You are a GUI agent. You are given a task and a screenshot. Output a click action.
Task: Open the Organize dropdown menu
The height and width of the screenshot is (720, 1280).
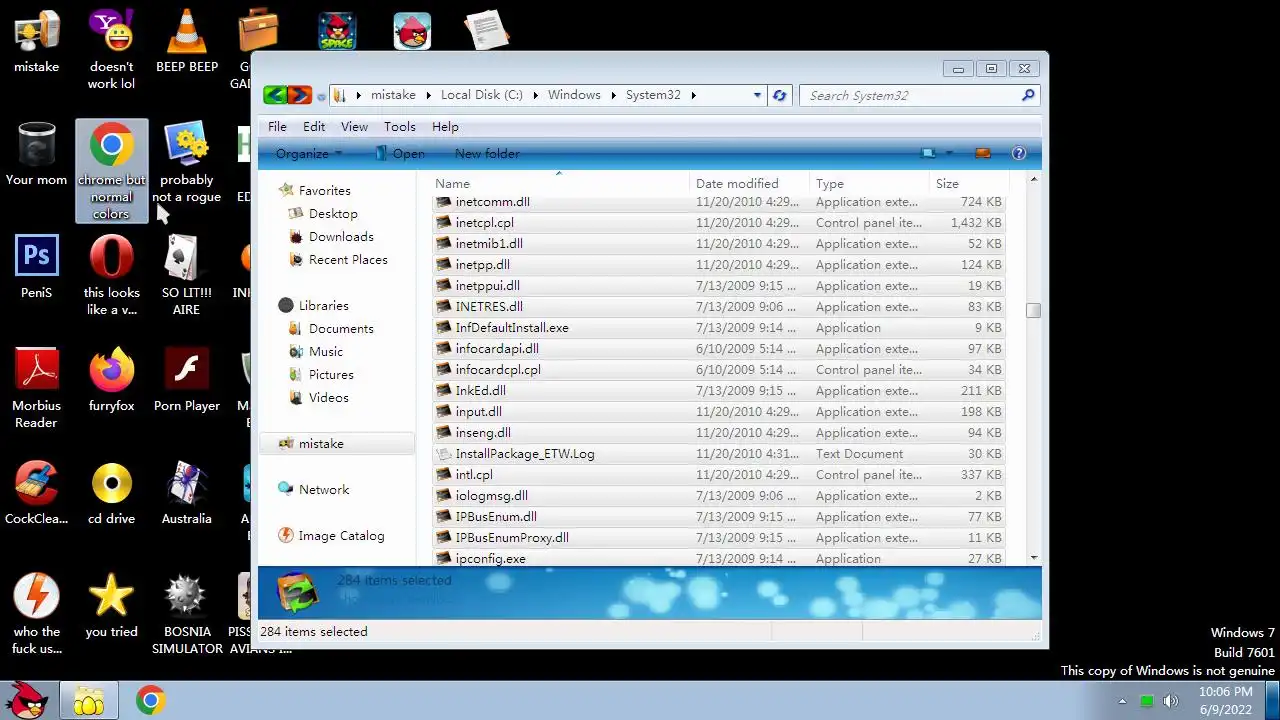[x=308, y=153]
